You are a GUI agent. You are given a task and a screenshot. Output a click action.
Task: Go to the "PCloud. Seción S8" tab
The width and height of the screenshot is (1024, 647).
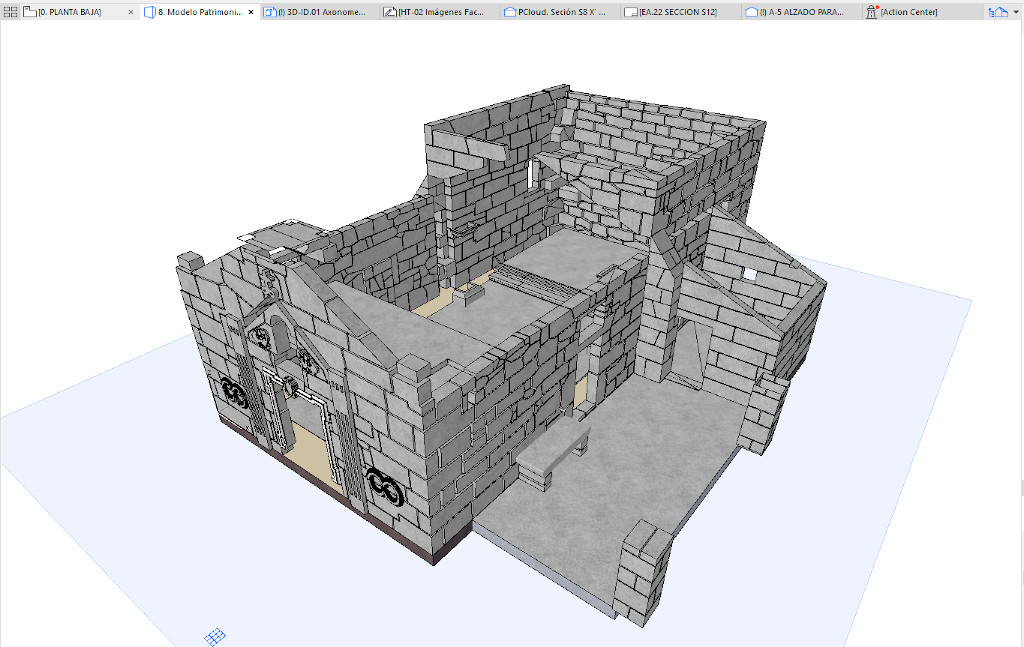pos(561,12)
